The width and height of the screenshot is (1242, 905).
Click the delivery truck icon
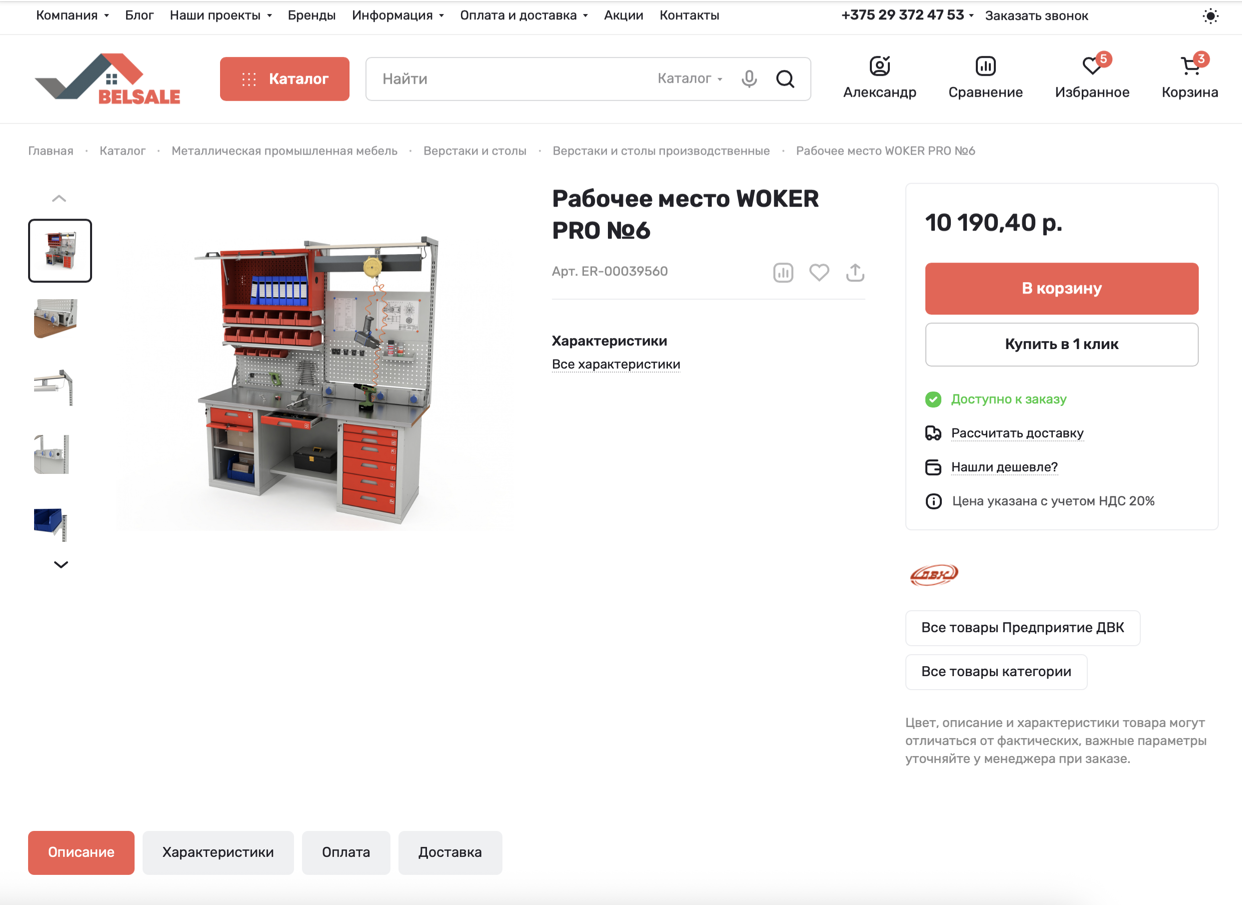click(x=933, y=433)
